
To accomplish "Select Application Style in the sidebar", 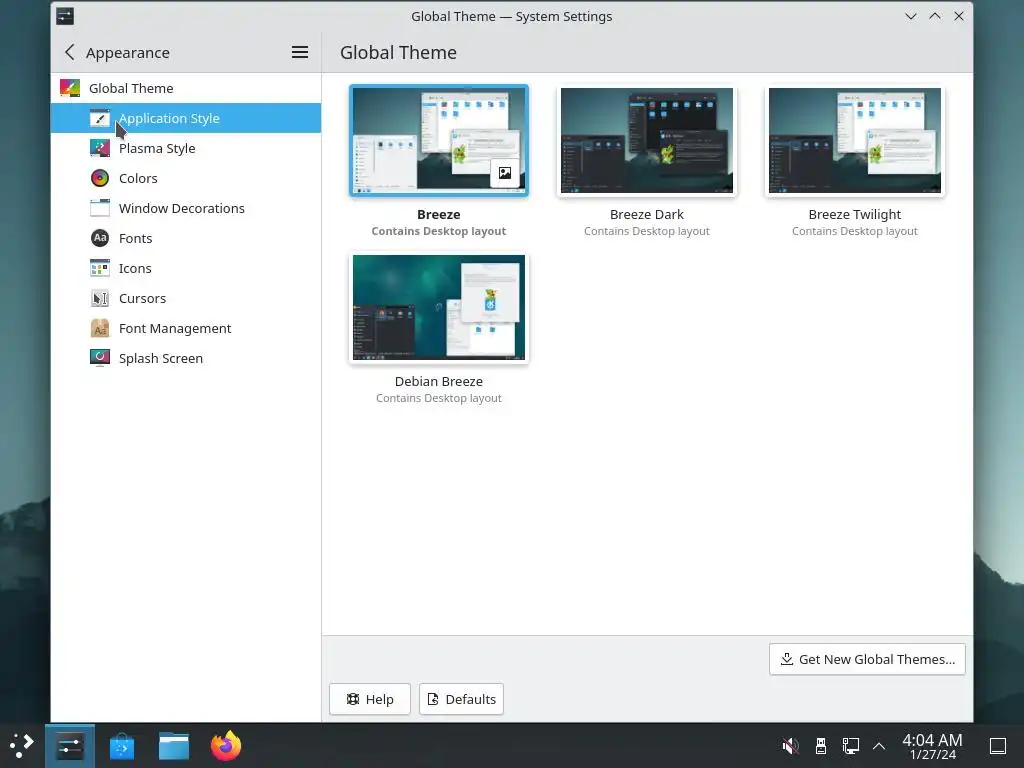I will [185, 118].
